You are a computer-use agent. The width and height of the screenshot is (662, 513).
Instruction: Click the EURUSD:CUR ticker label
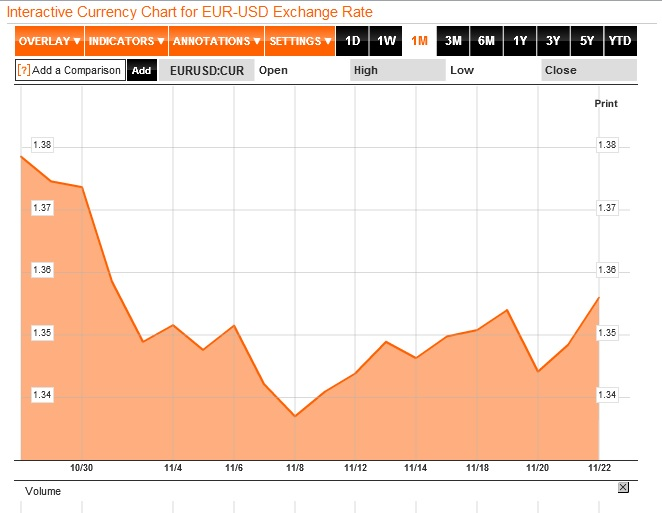(207, 71)
